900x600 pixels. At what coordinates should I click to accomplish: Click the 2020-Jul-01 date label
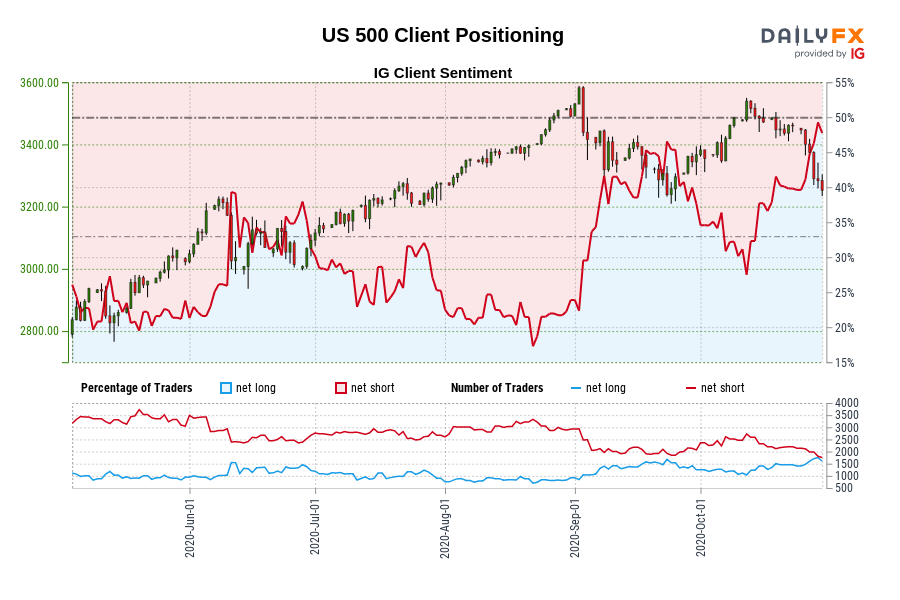point(315,527)
